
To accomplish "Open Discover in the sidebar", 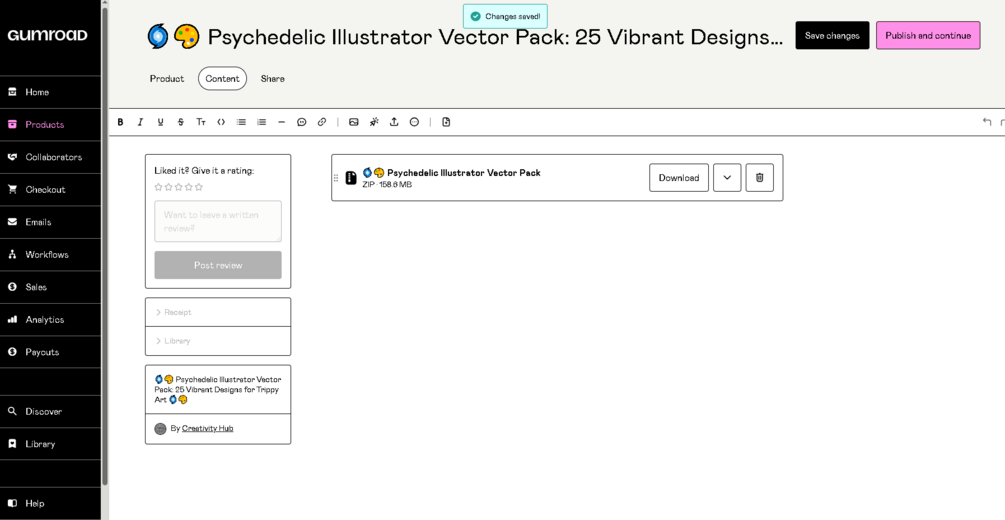I will coord(50,412).
